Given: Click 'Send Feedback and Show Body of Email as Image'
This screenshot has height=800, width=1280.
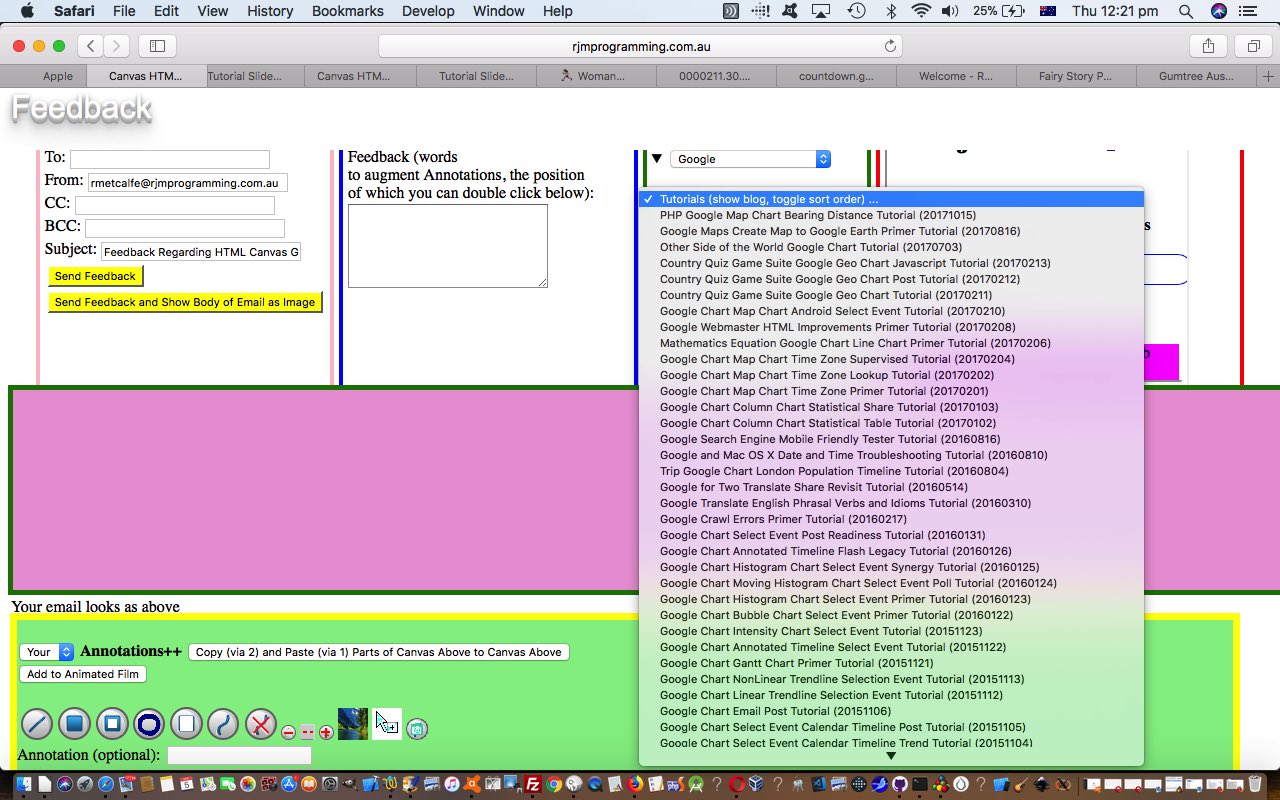Looking at the screenshot, I should tap(185, 302).
